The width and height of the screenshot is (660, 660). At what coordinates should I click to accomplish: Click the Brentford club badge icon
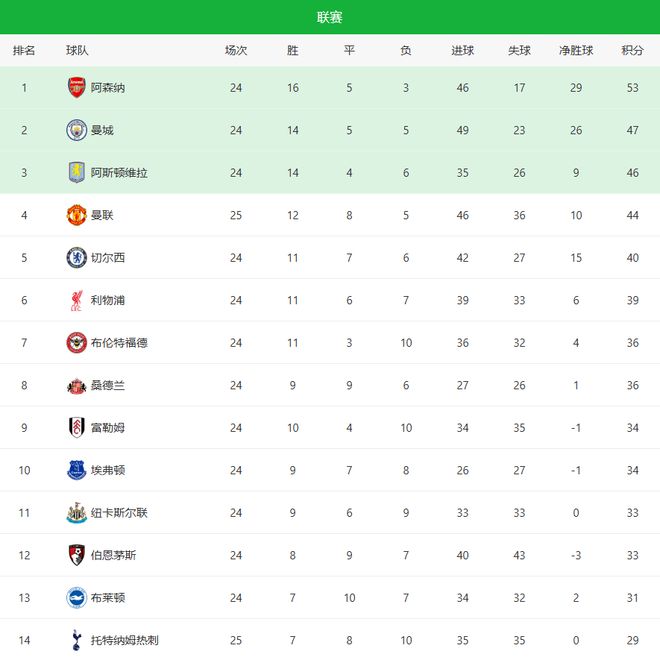pyautogui.click(x=77, y=343)
